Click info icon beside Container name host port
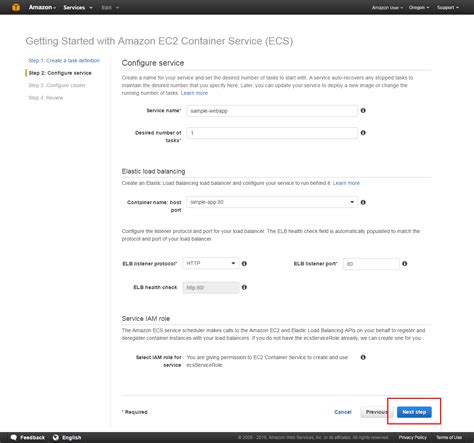 [363, 202]
